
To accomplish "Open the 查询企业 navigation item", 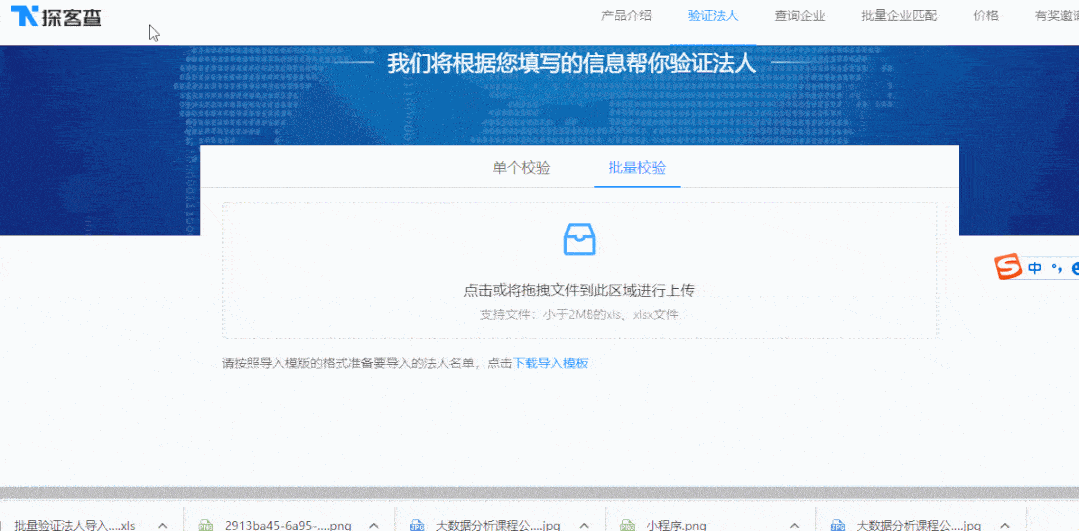I will [x=800, y=16].
